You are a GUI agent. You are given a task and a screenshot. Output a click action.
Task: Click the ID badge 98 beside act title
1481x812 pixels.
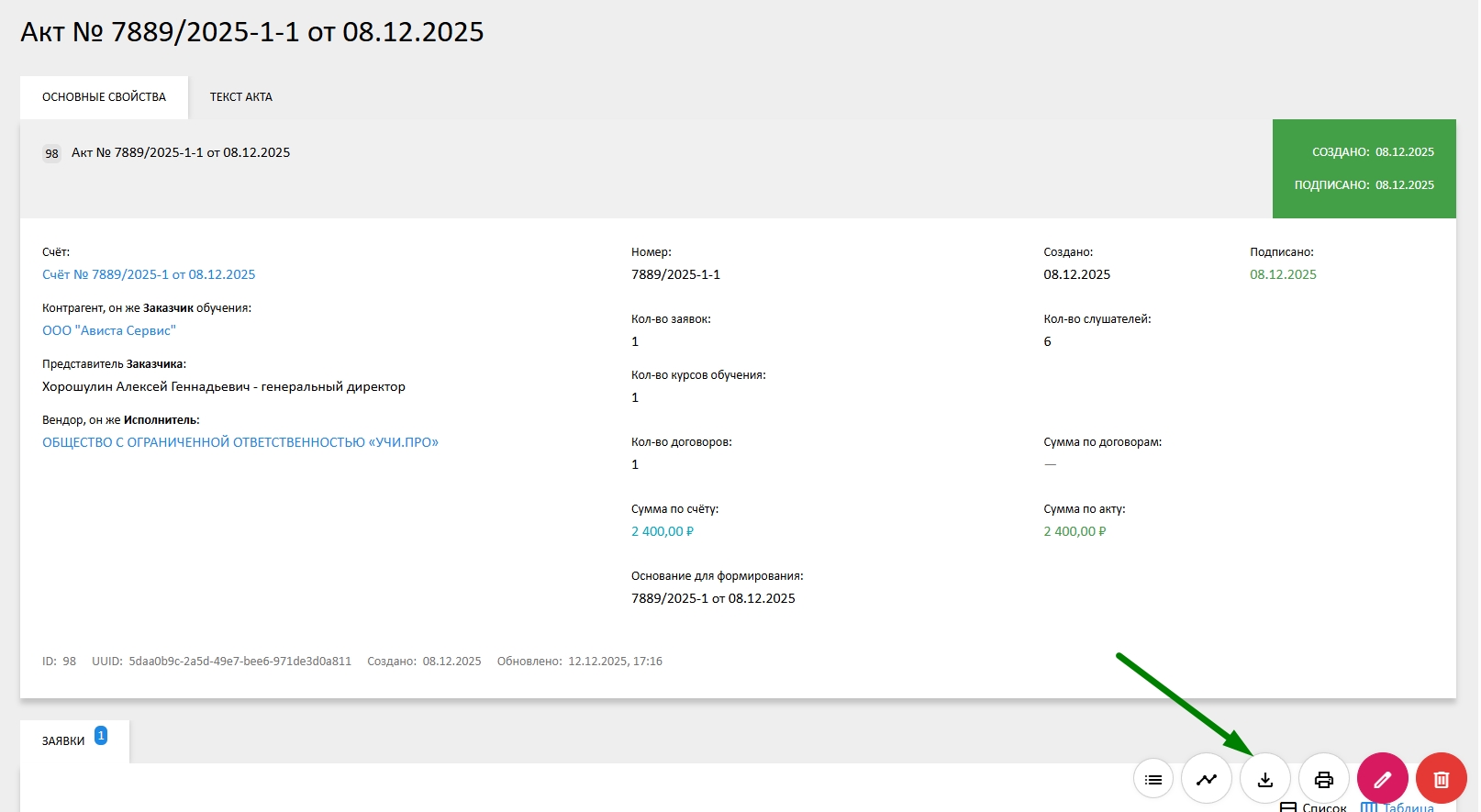(52, 153)
